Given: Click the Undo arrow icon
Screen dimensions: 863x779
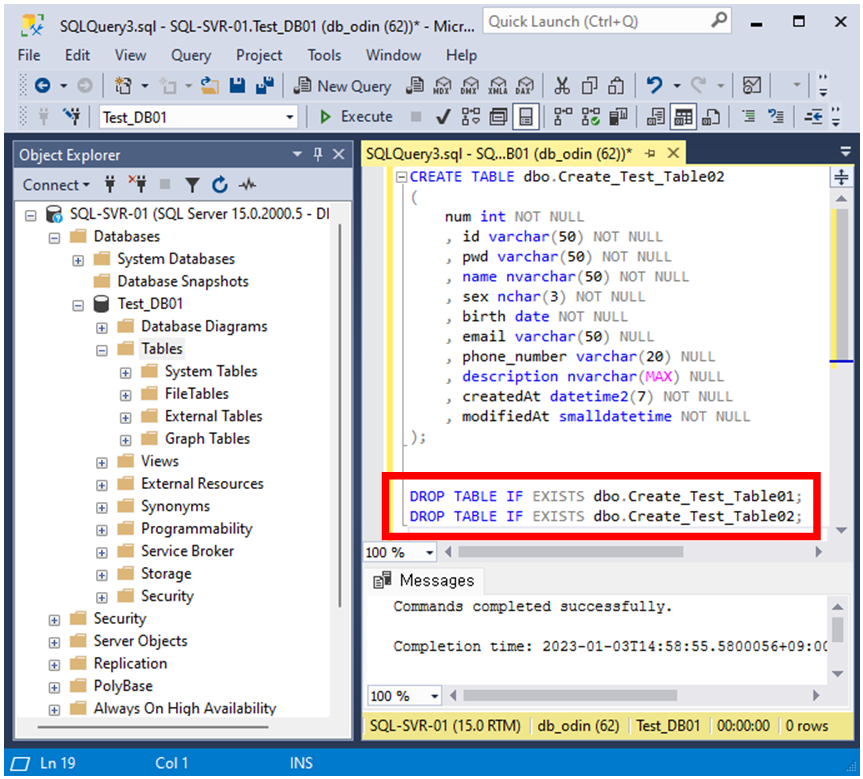Looking at the screenshot, I should (x=654, y=85).
